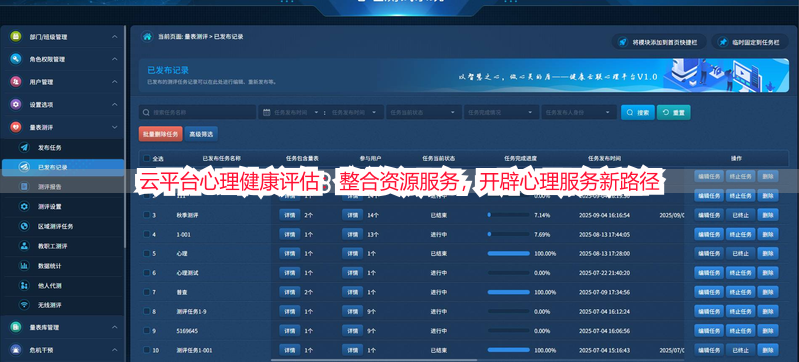Click the 设置选项 gear icon
799x362 pixels.
(x=16, y=104)
